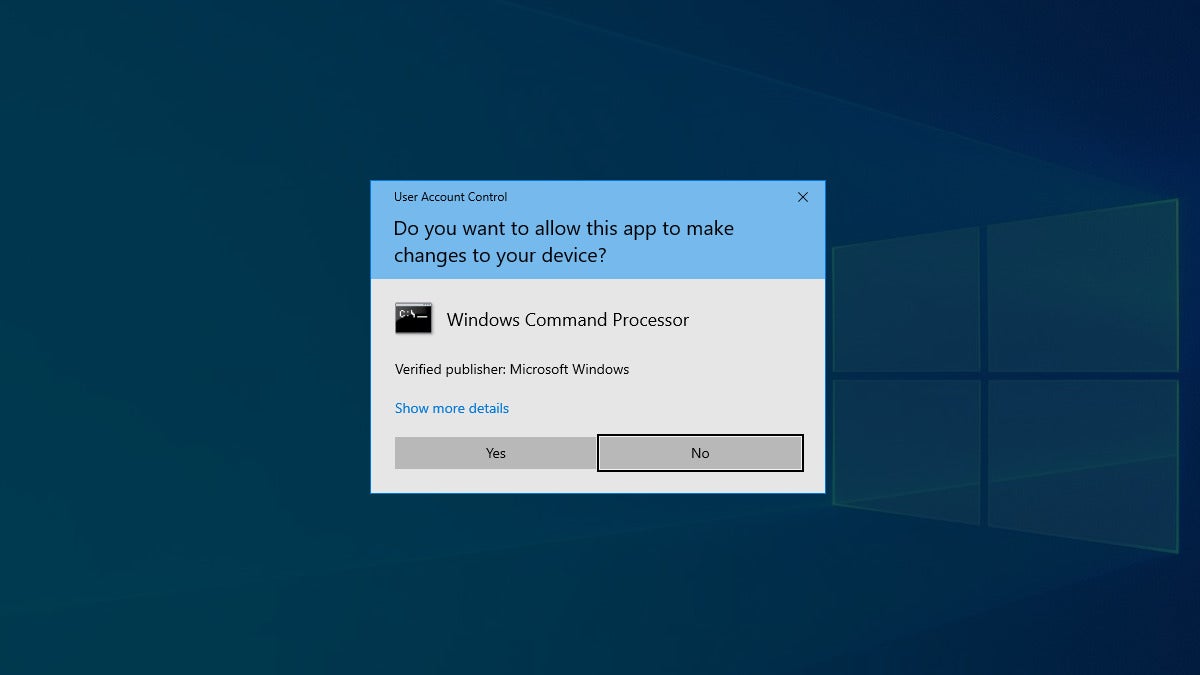1200x675 pixels.
Task: Click the Command Processor console icon
Action: click(x=414, y=318)
